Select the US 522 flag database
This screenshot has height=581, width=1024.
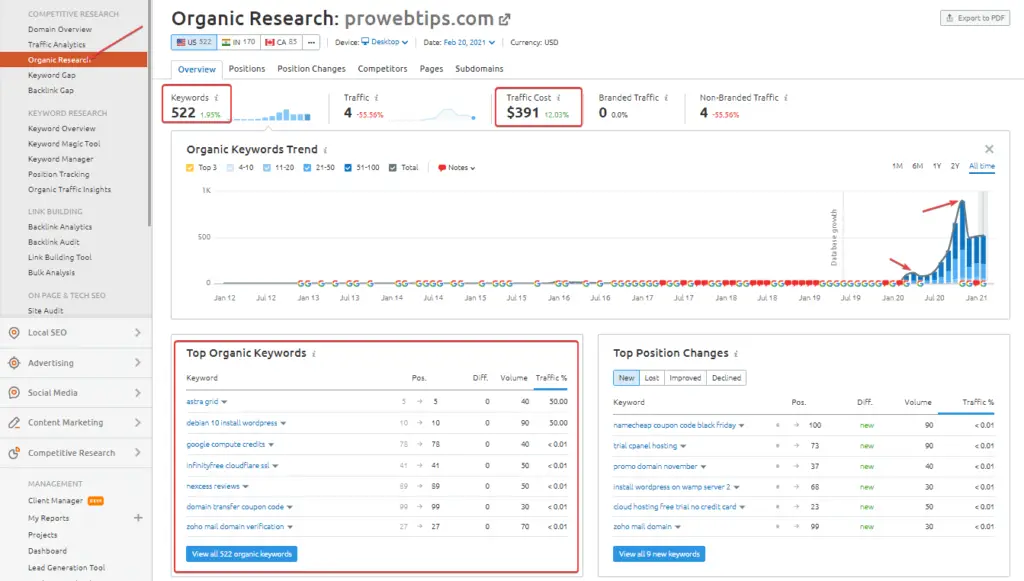pyautogui.click(x=194, y=42)
